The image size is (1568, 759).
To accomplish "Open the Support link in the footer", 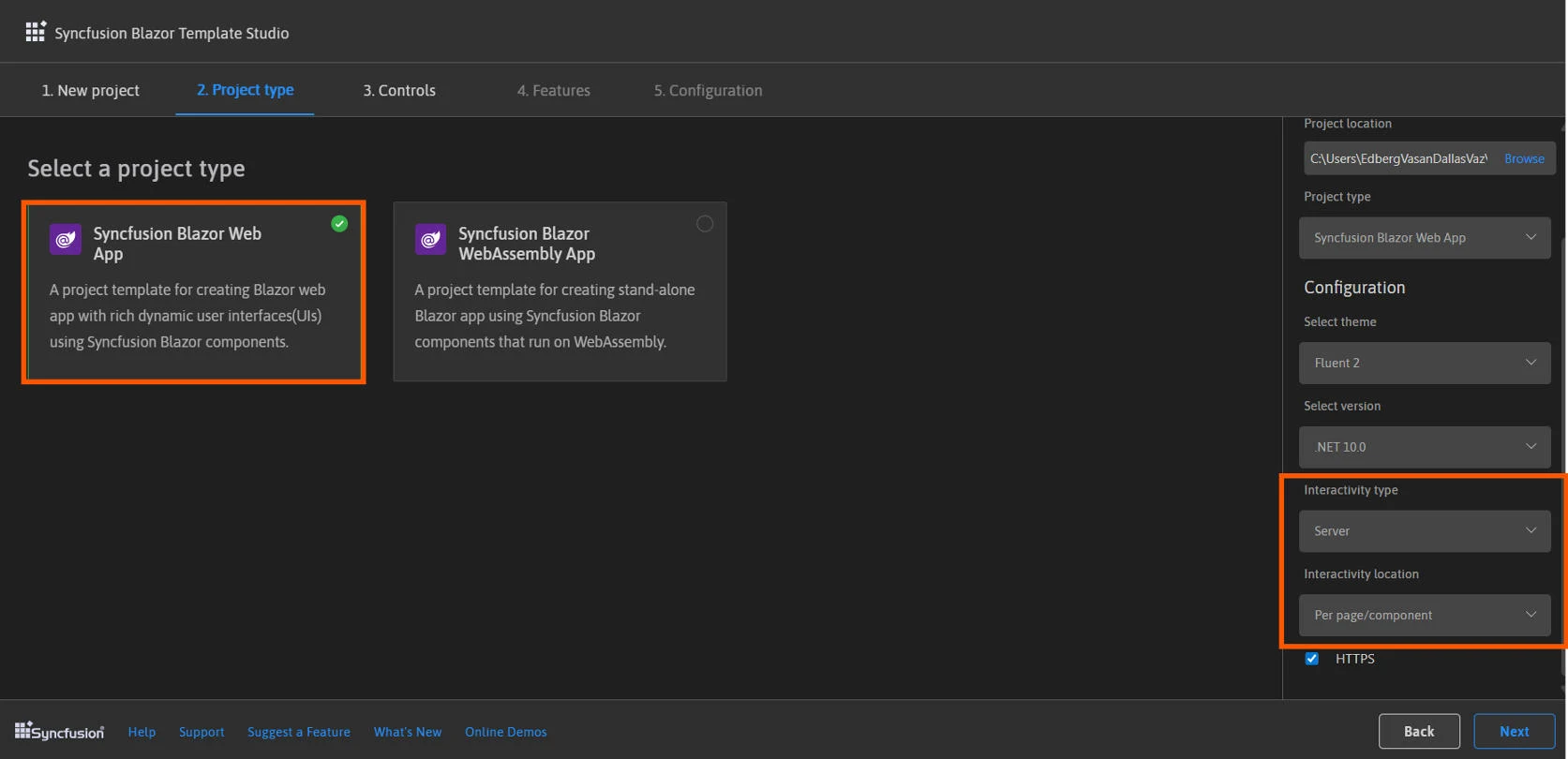I will pyautogui.click(x=202, y=732).
